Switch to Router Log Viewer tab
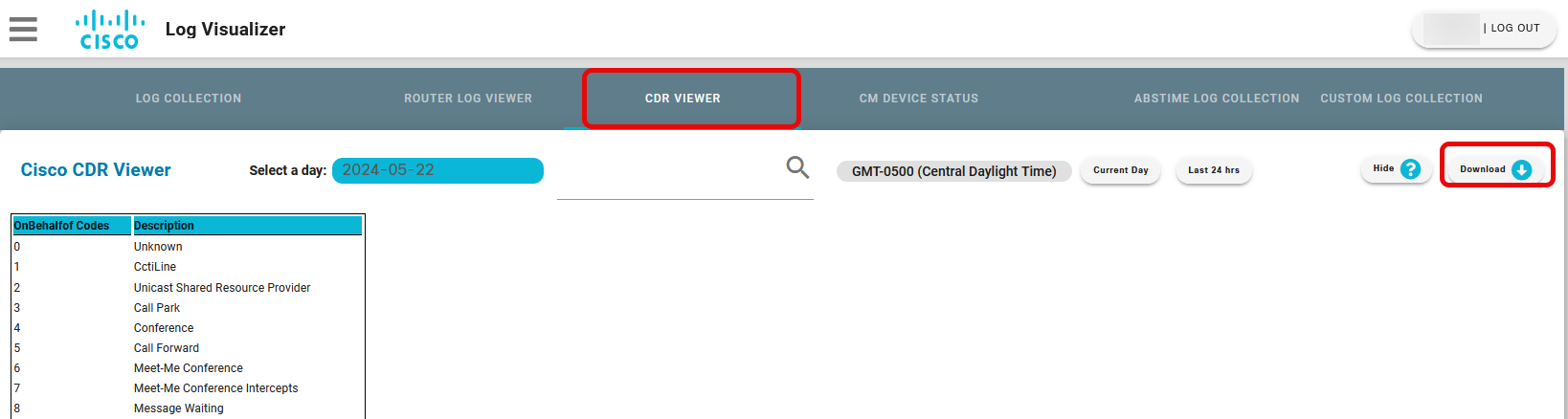 tap(468, 99)
